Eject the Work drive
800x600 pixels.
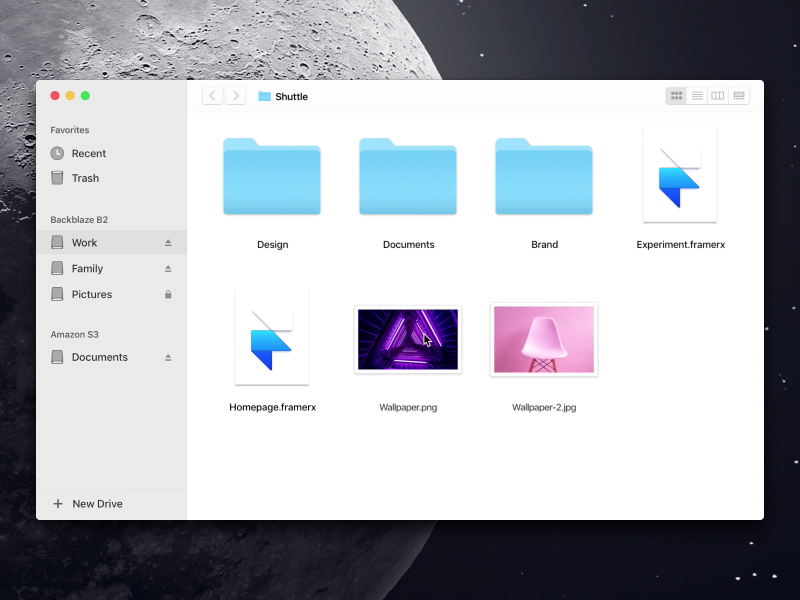pyautogui.click(x=168, y=243)
